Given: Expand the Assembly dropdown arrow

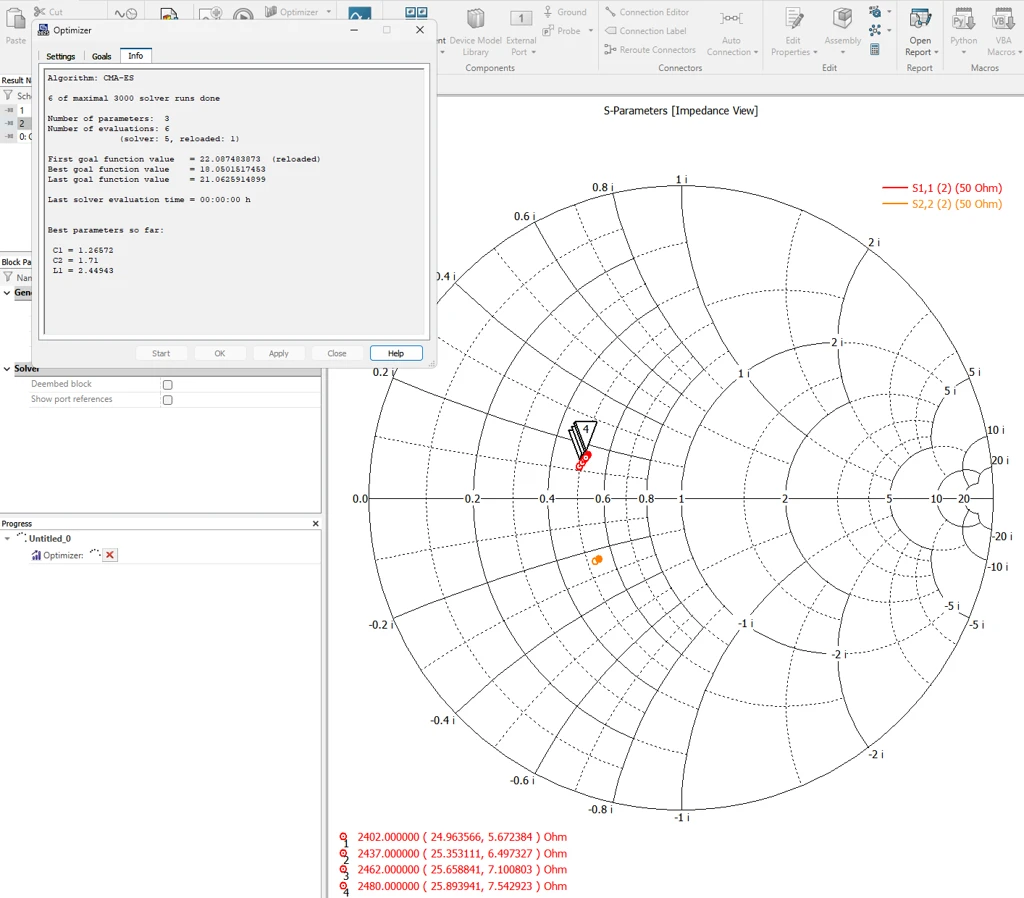Looking at the screenshot, I should tap(842, 53).
